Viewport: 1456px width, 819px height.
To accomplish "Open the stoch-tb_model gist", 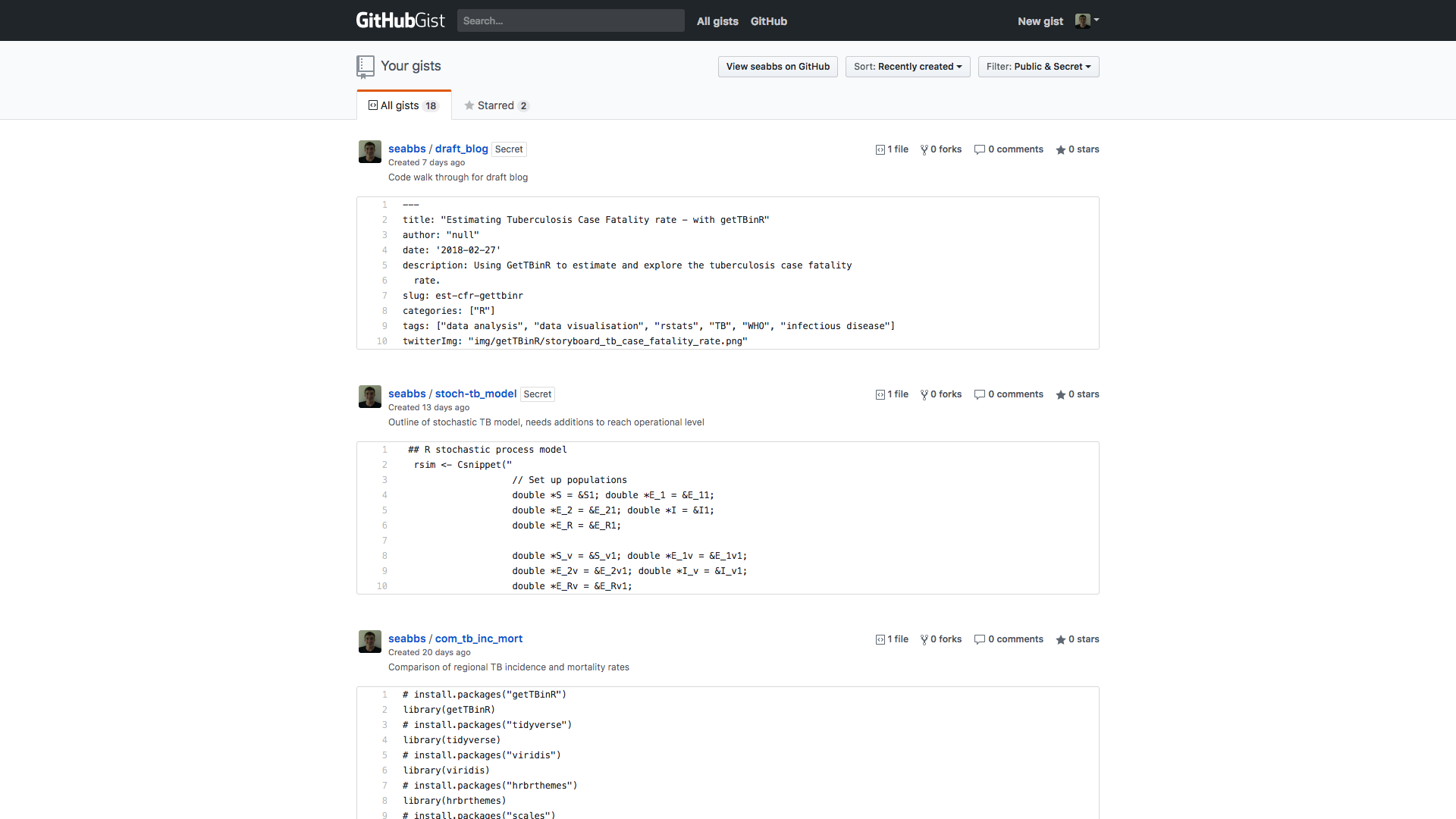I will point(475,394).
